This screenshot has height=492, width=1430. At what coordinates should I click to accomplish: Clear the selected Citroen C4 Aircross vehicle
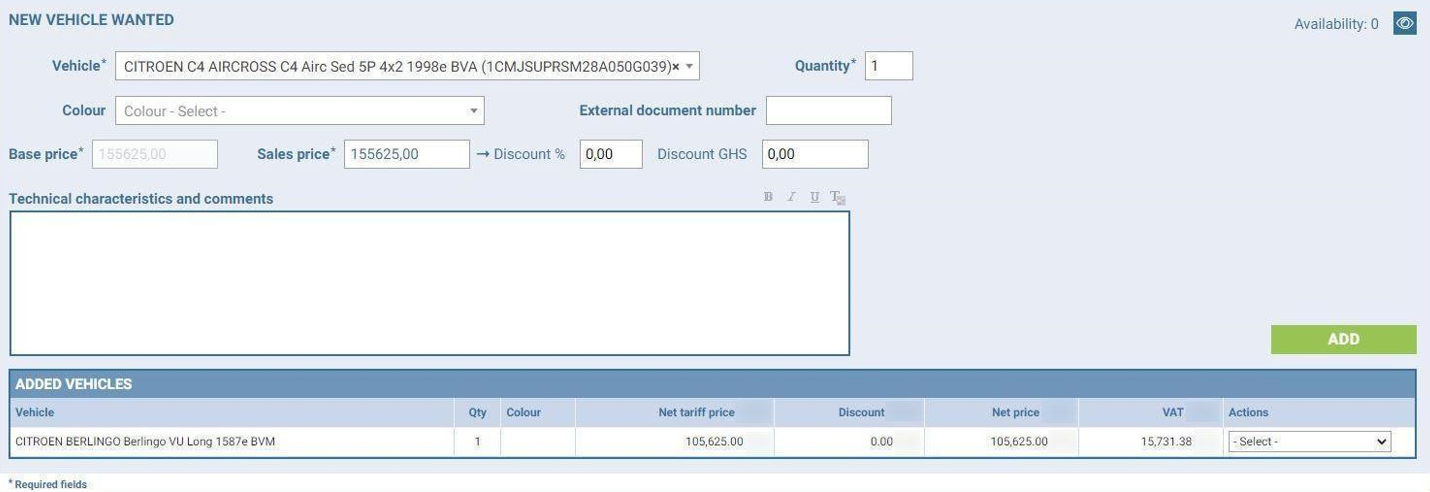tap(675, 66)
